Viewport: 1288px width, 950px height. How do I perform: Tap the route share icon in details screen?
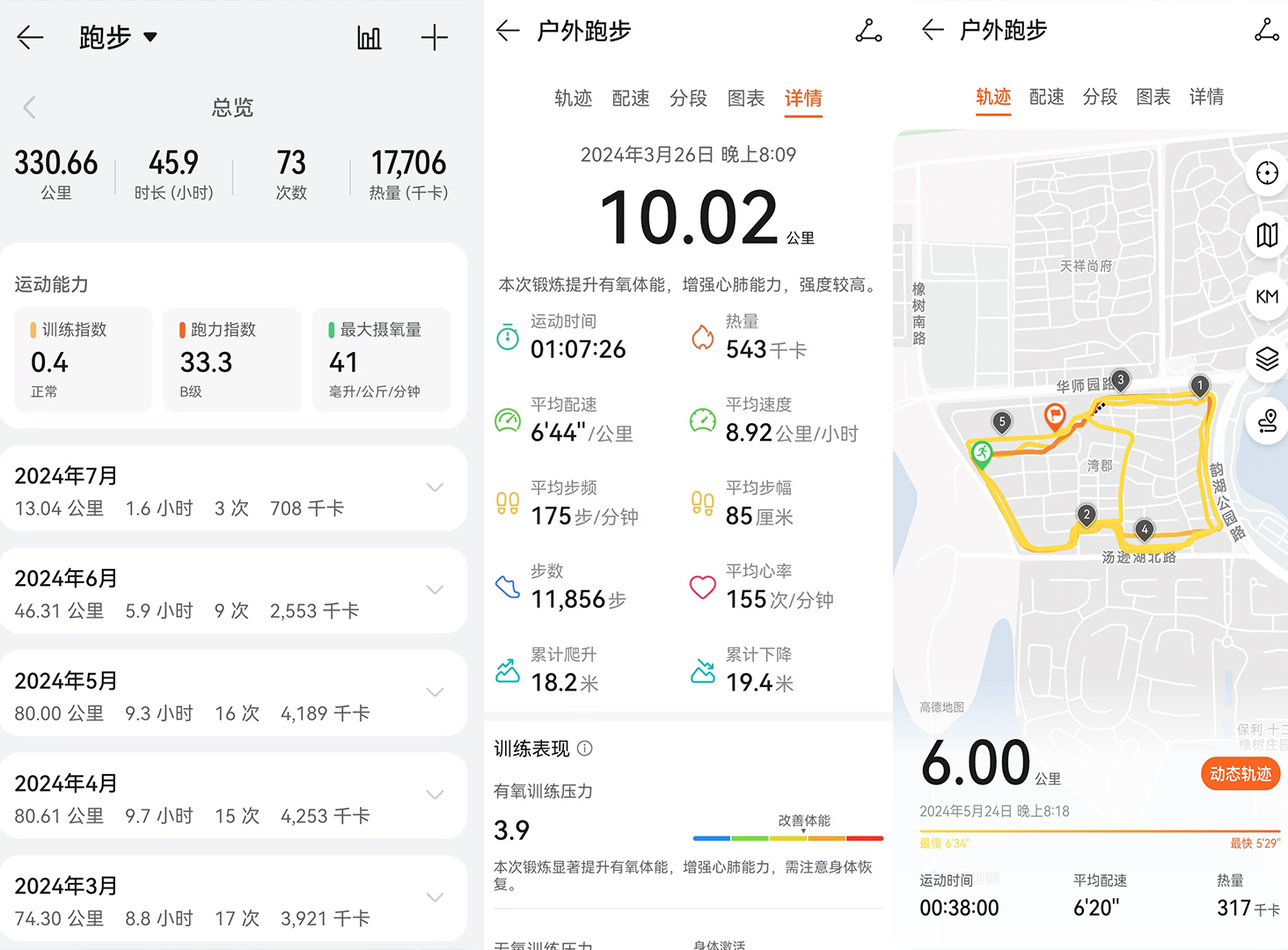pyautogui.click(x=868, y=32)
